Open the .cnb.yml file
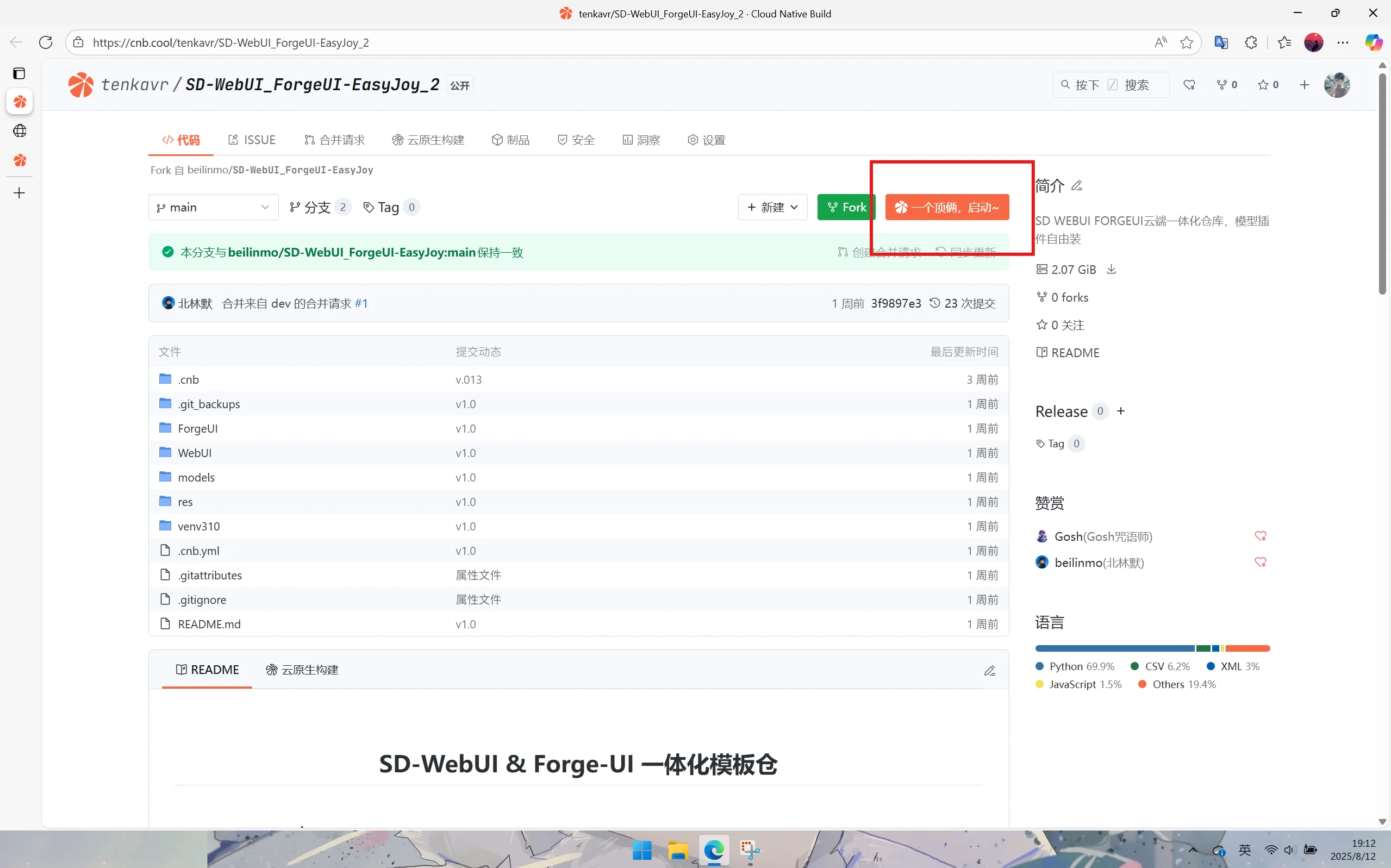The width and height of the screenshot is (1391, 868). click(x=198, y=551)
